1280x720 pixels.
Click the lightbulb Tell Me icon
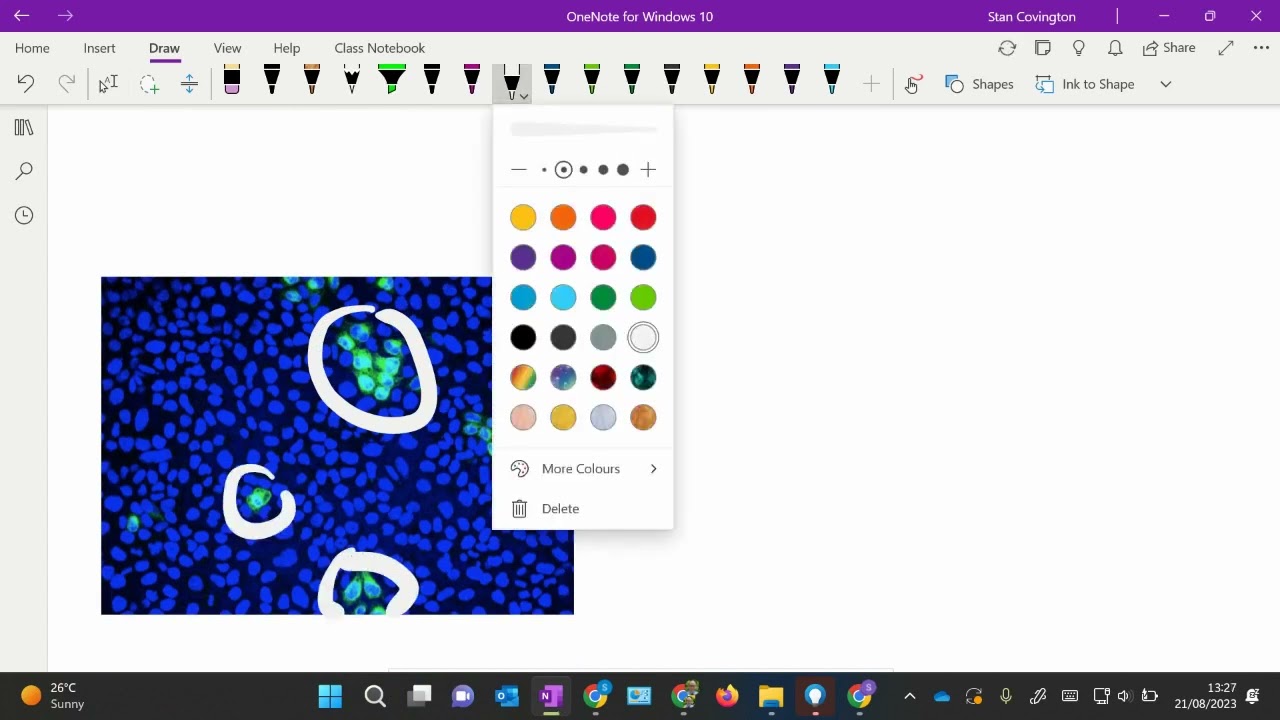[1079, 48]
